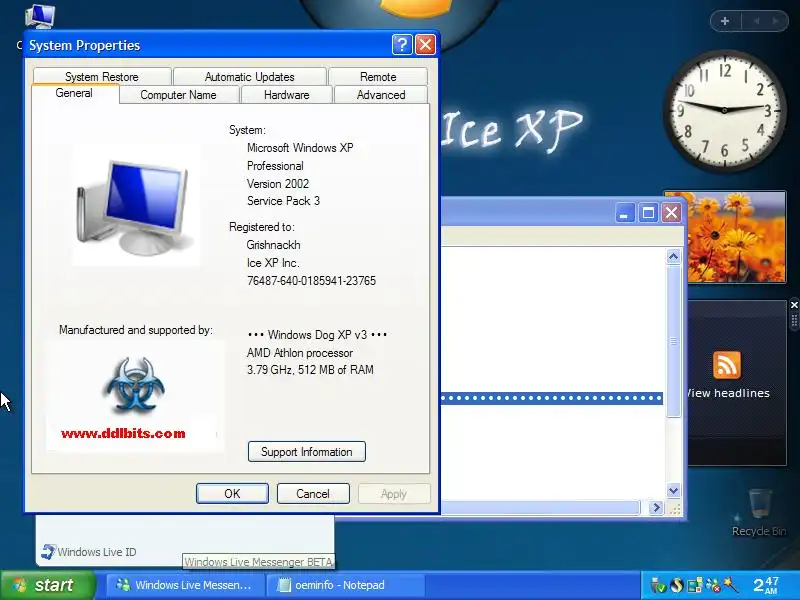The width and height of the screenshot is (800, 600).
Task: Switch to the Automatic Updates tab
Action: coord(249,77)
